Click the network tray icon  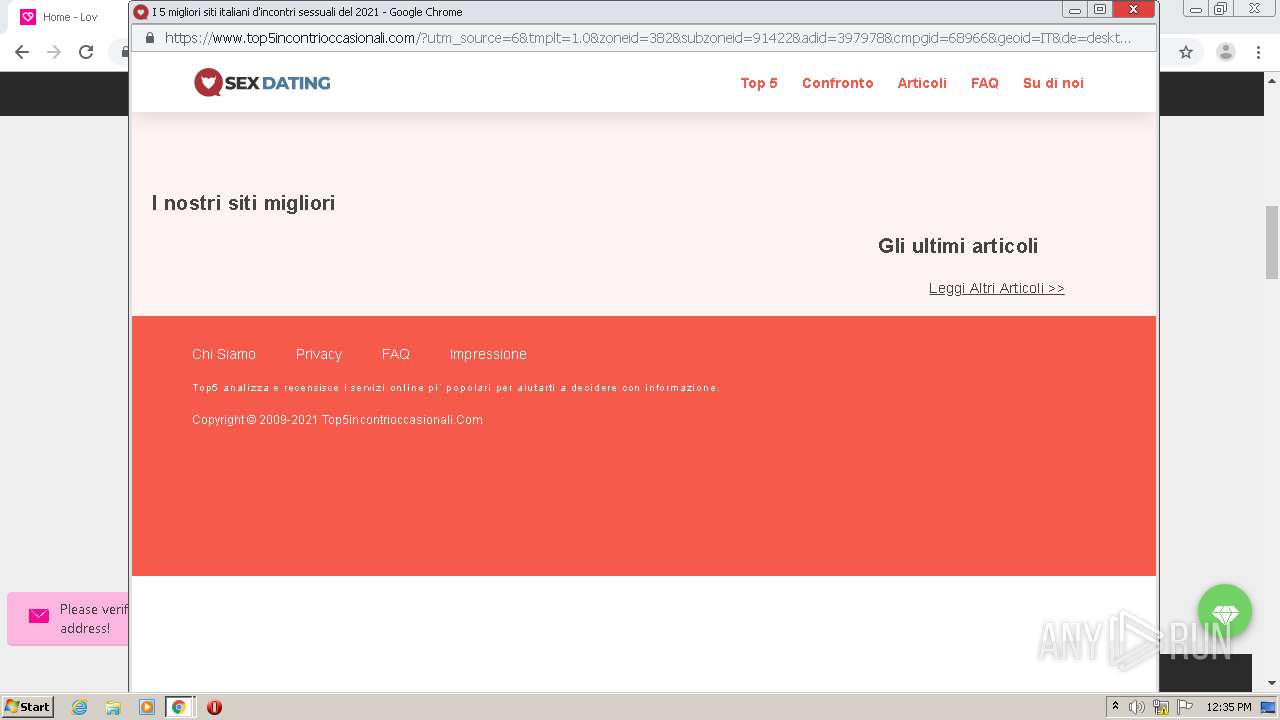pos(1161,707)
